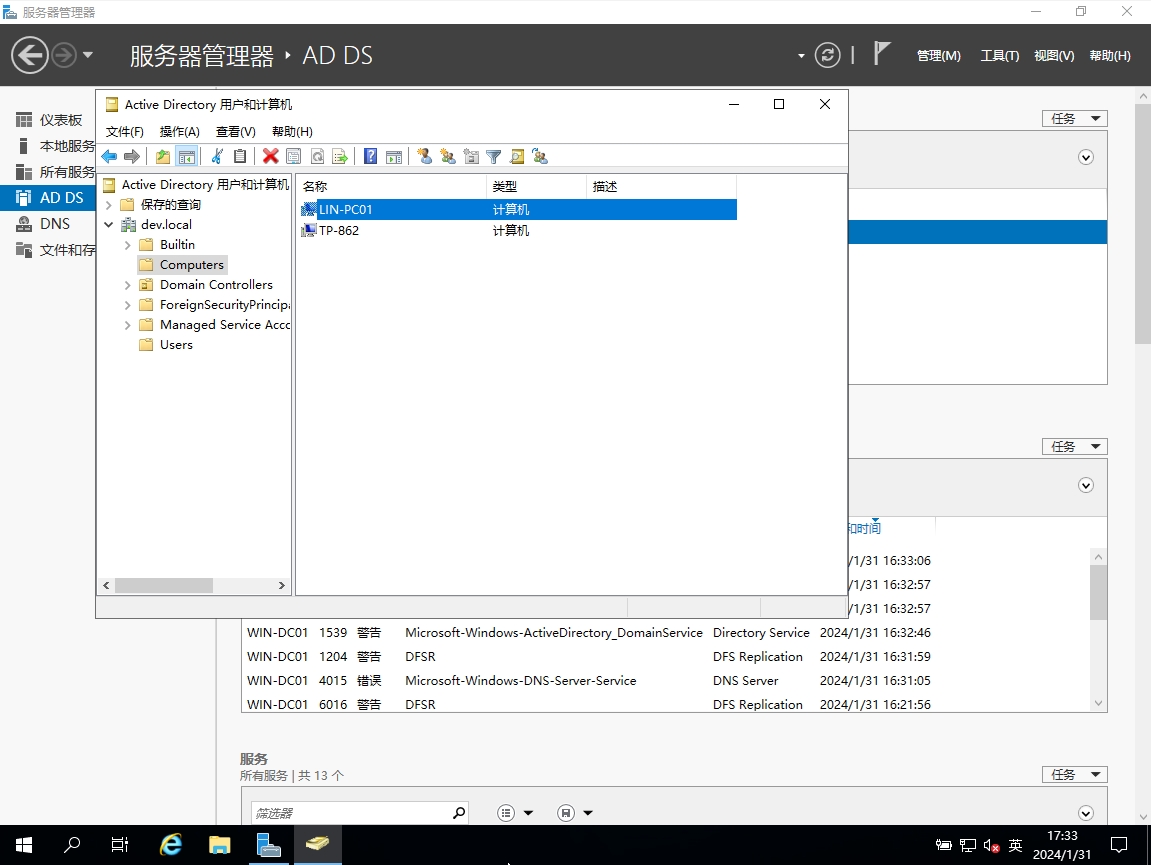Screen dimensions: 1151x865
Task: Open the 工具(T) menu in Server Manager
Action: pos(999,56)
